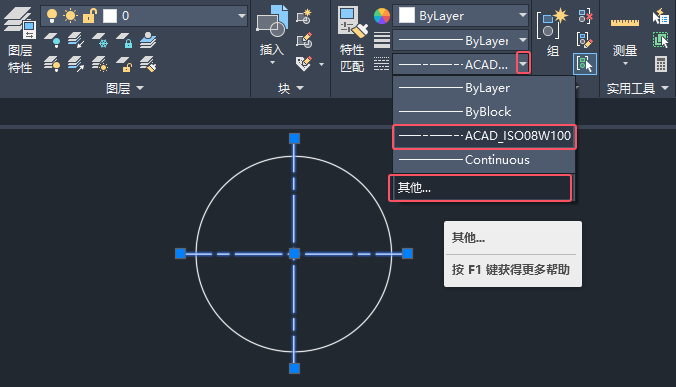Select the Isolate layer tool

[x=76, y=40]
